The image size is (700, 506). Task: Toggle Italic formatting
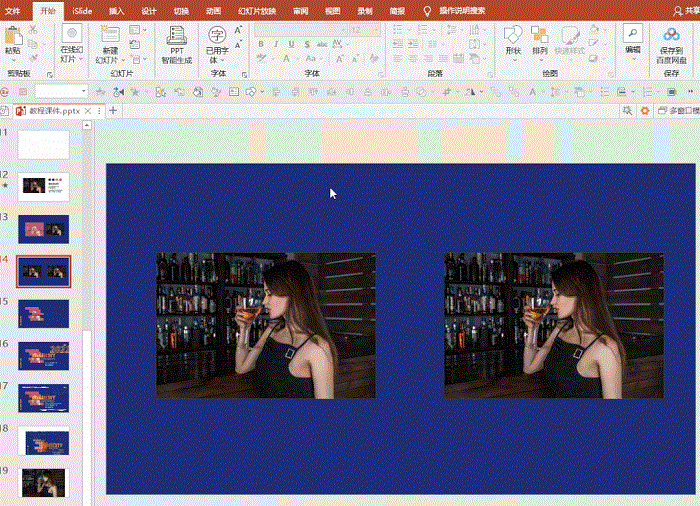[276, 44]
